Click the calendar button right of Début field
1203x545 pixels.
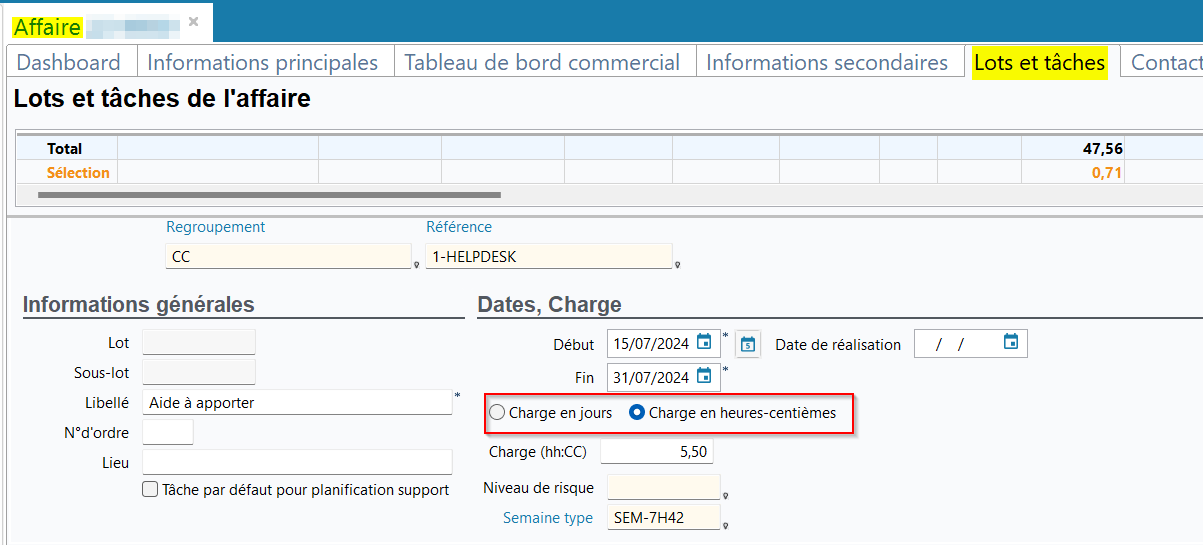748,344
